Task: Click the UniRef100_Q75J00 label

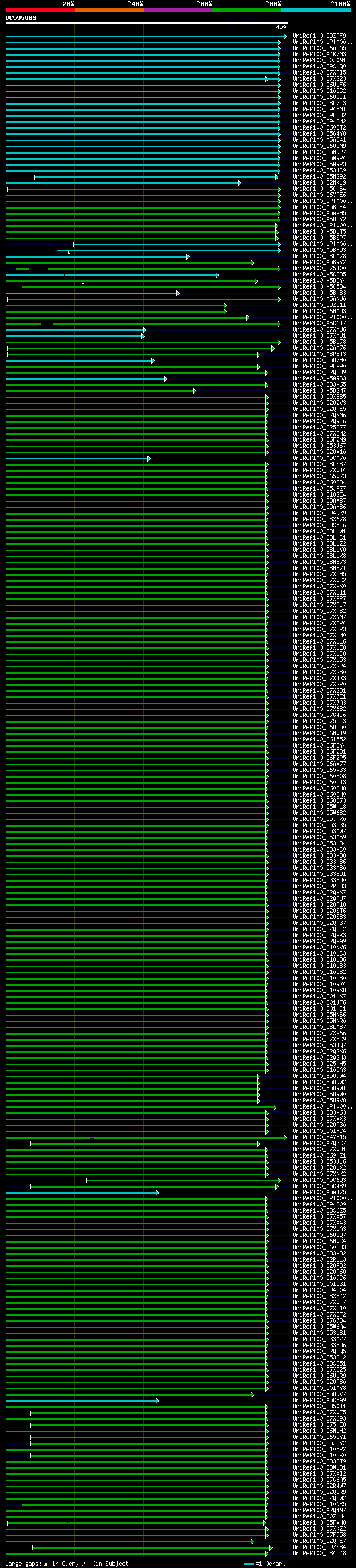Action: pos(319,269)
